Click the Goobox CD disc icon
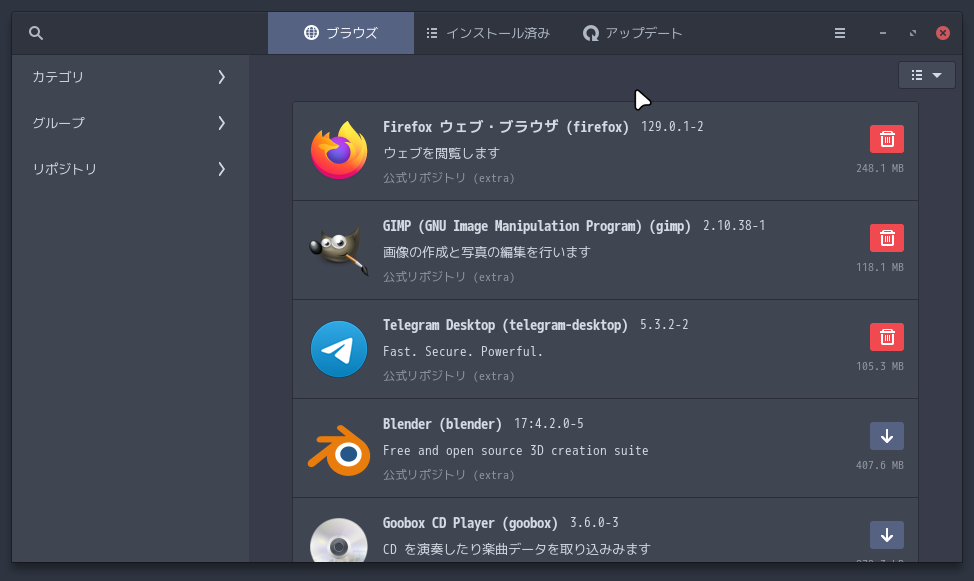 339,540
